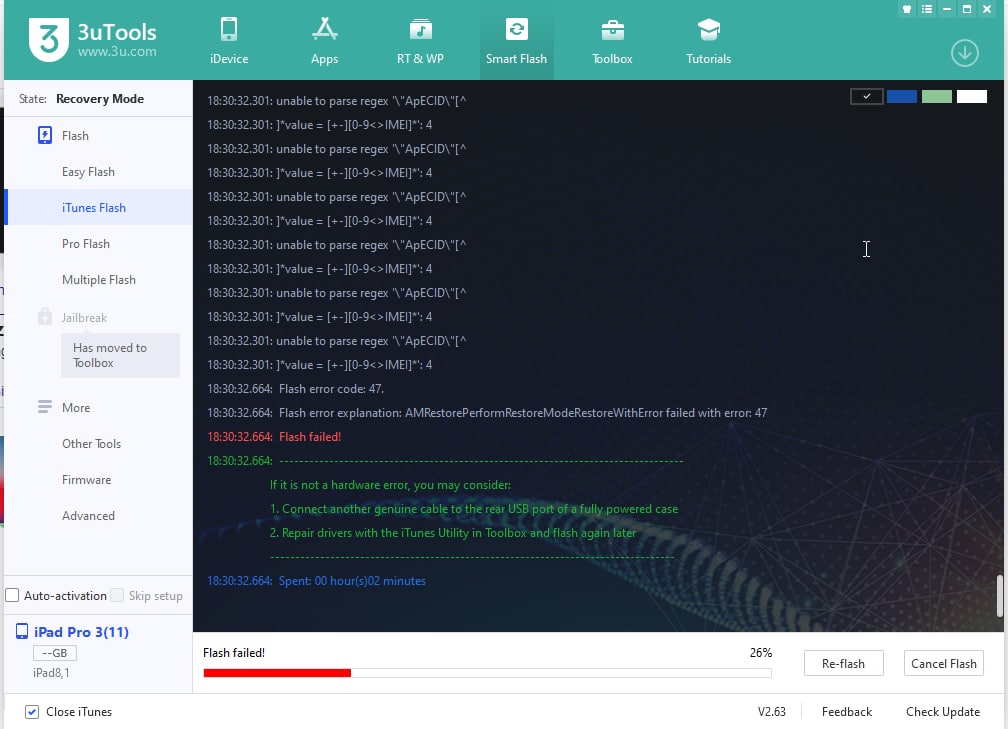Click the Jailbreak lock icon
This screenshot has height=729, width=1008.
[x=44, y=316]
